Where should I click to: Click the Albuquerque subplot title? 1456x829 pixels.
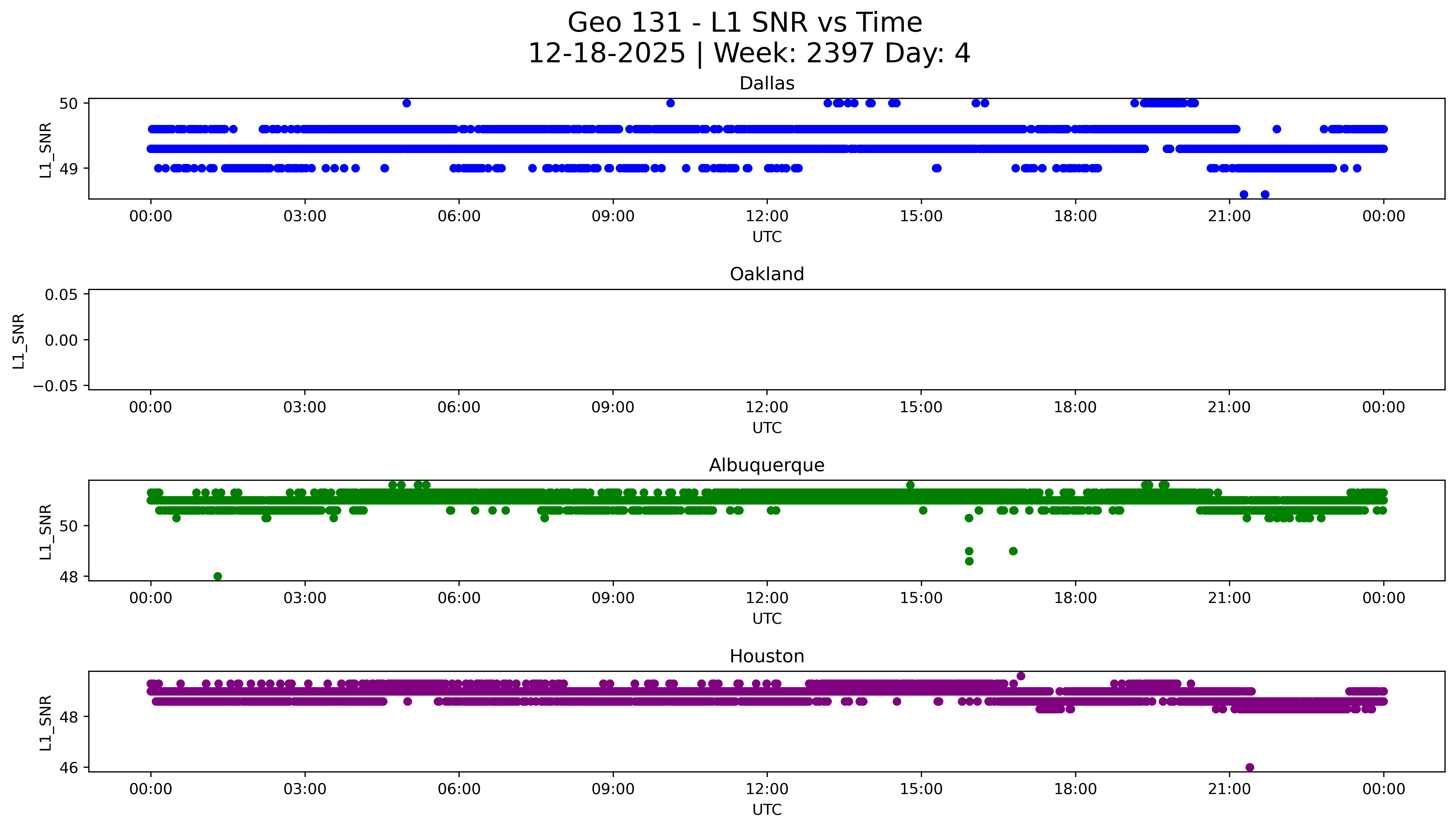click(x=766, y=465)
